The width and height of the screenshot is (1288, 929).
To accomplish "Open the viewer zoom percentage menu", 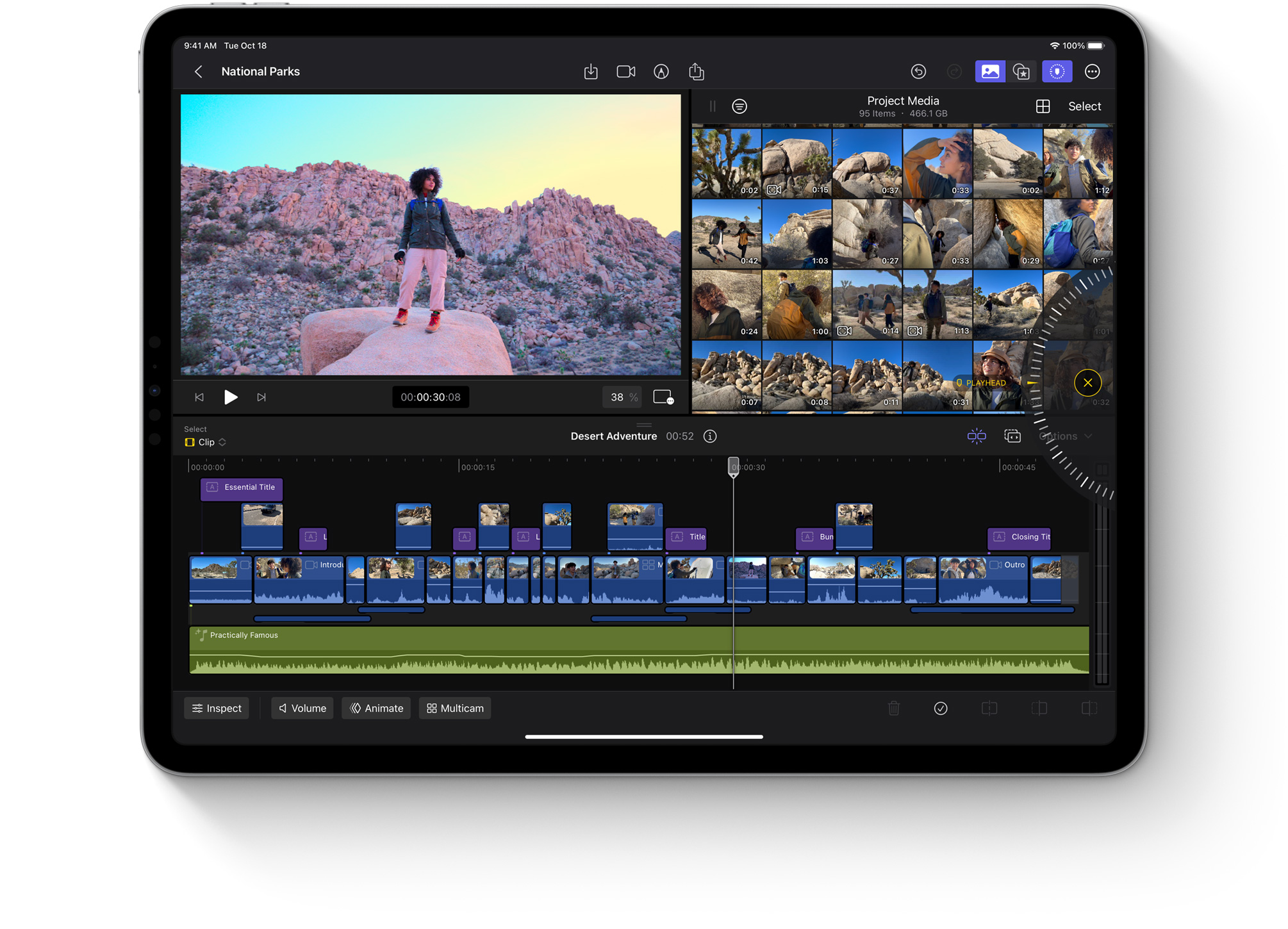I will (x=623, y=397).
